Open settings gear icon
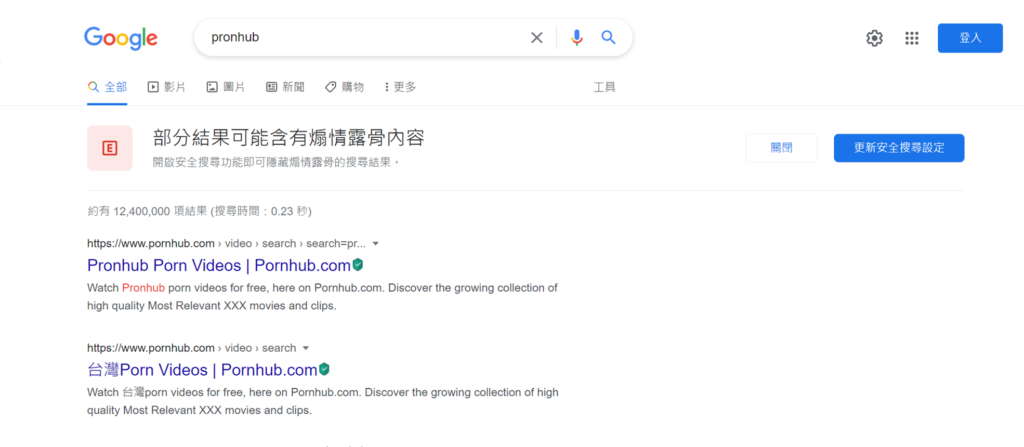The height and width of the screenshot is (447, 1024). click(x=874, y=38)
